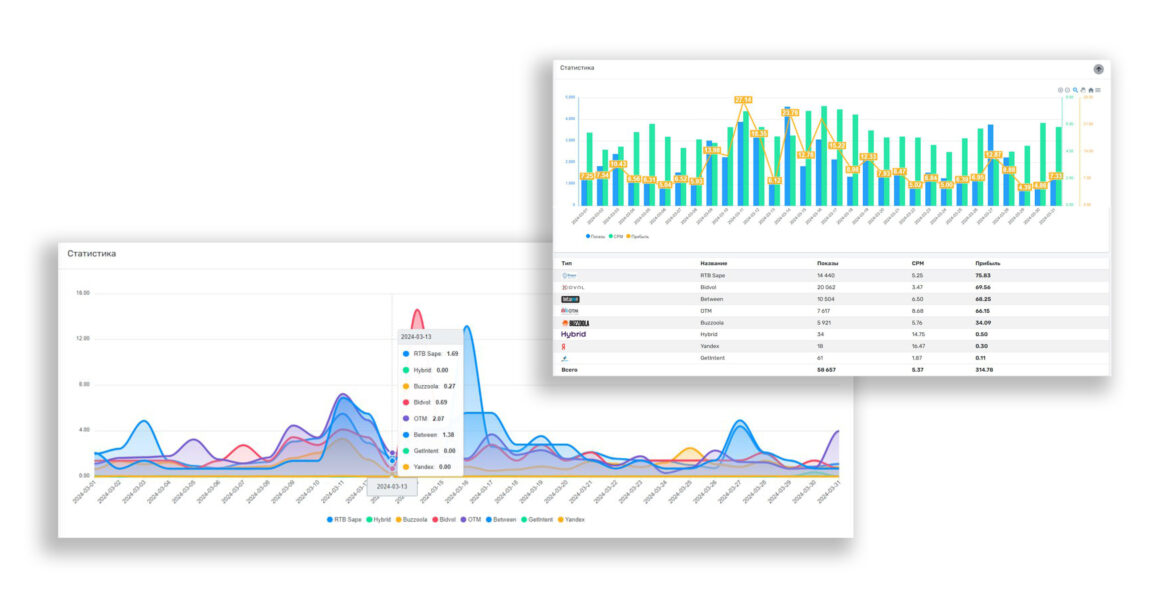Image resolution: width=1176 pixels, height=604 pixels.
Task: Click the Buzzoola logo in the table
Action: click(575, 323)
